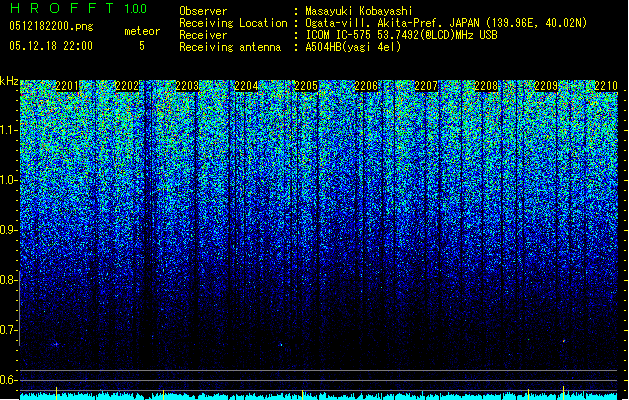Screen dimensions: 629x400
Task: Click the 2210 time label
Action: pyautogui.click(x=606, y=86)
